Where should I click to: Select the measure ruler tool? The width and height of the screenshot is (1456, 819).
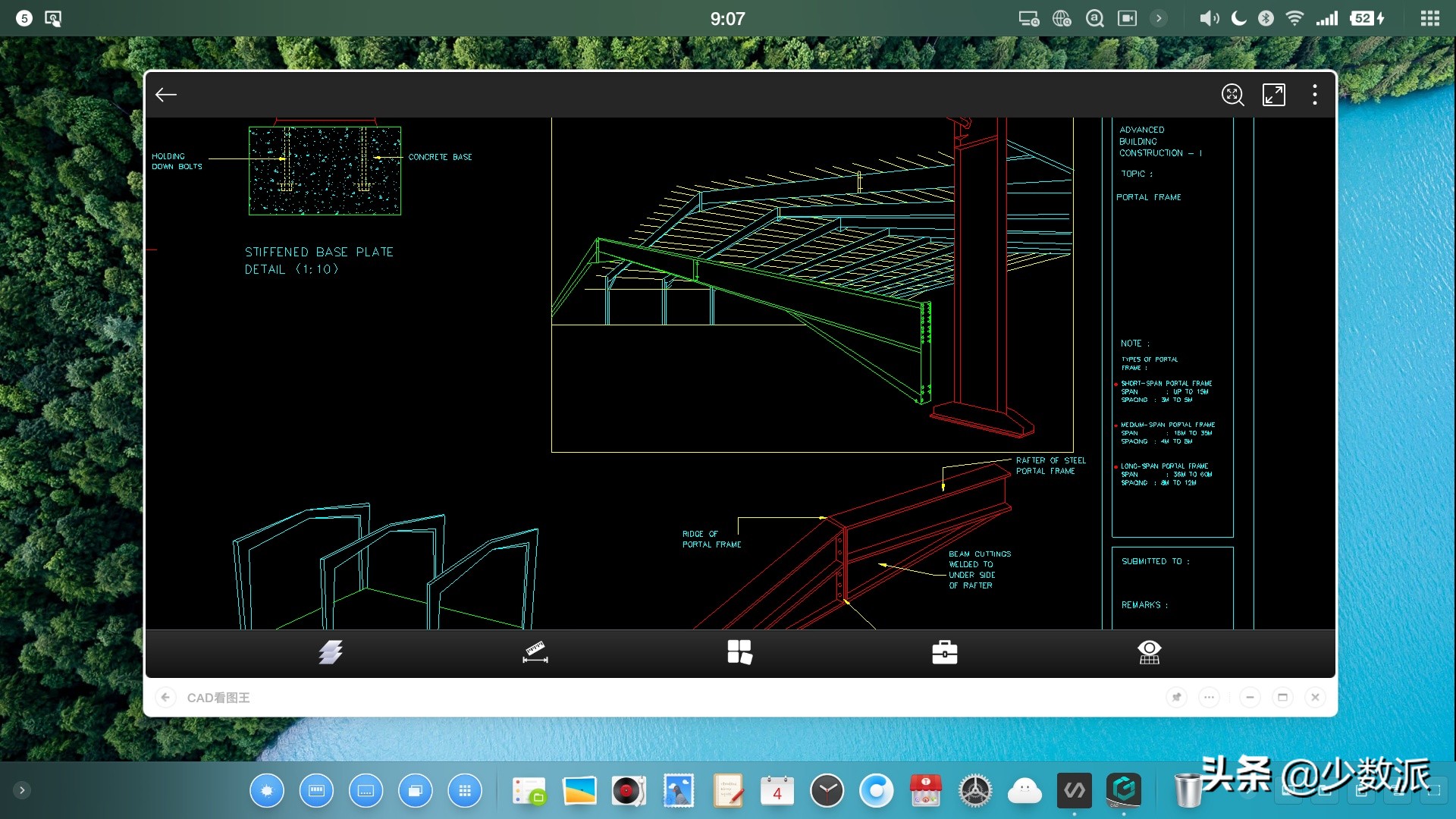pos(535,652)
